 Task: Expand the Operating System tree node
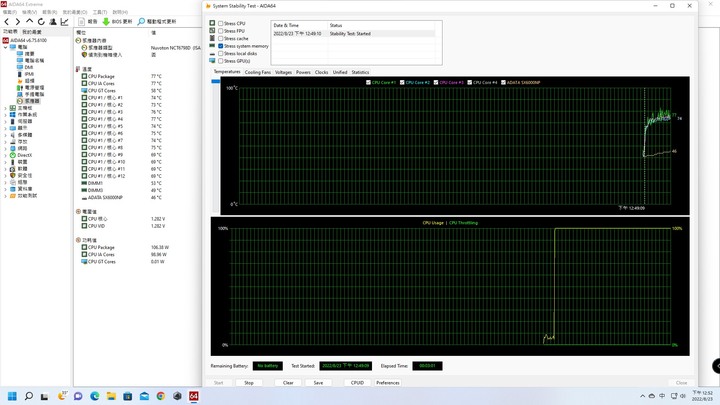[x=6, y=115]
